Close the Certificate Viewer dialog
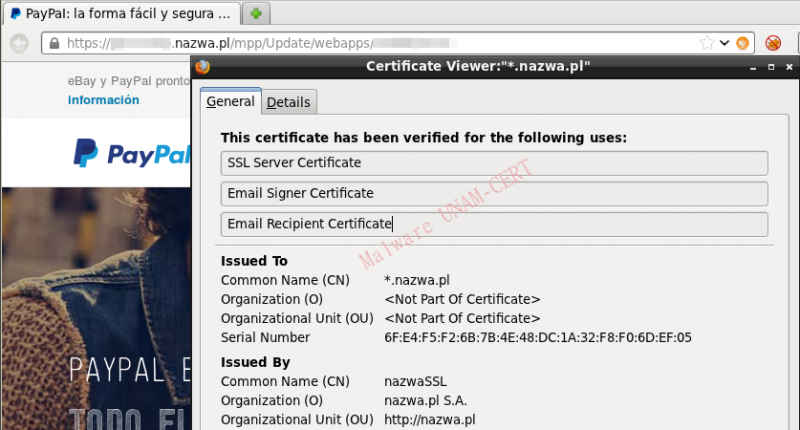Screen dimensions: 800x430 point(789,67)
